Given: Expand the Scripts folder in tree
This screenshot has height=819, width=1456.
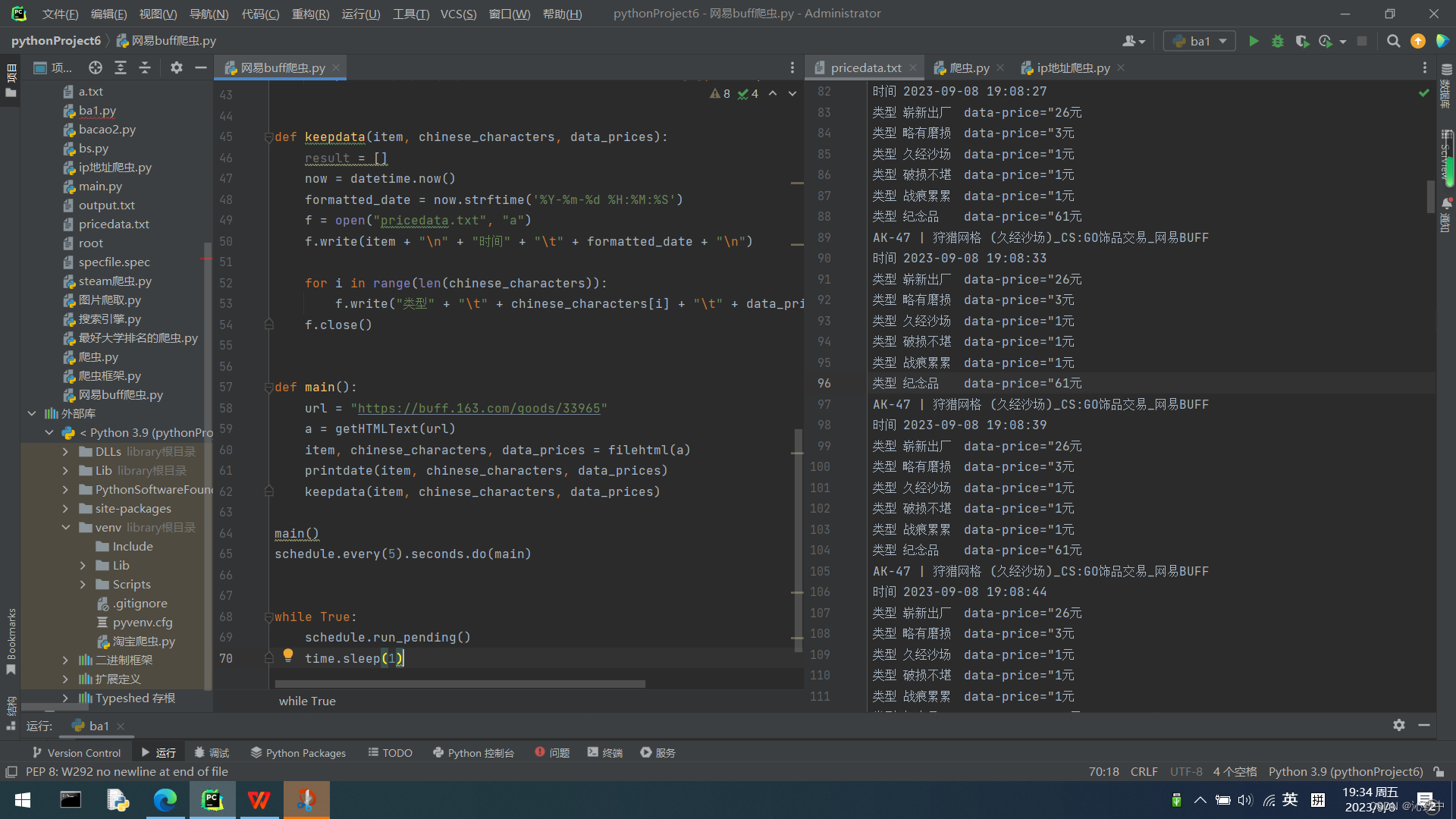Looking at the screenshot, I should coord(83,584).
